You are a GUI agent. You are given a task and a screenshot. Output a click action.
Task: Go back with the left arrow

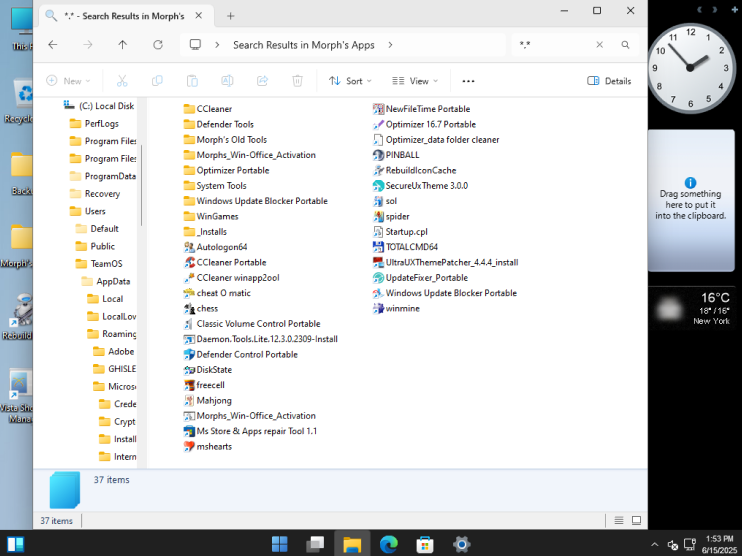point(53,45)
